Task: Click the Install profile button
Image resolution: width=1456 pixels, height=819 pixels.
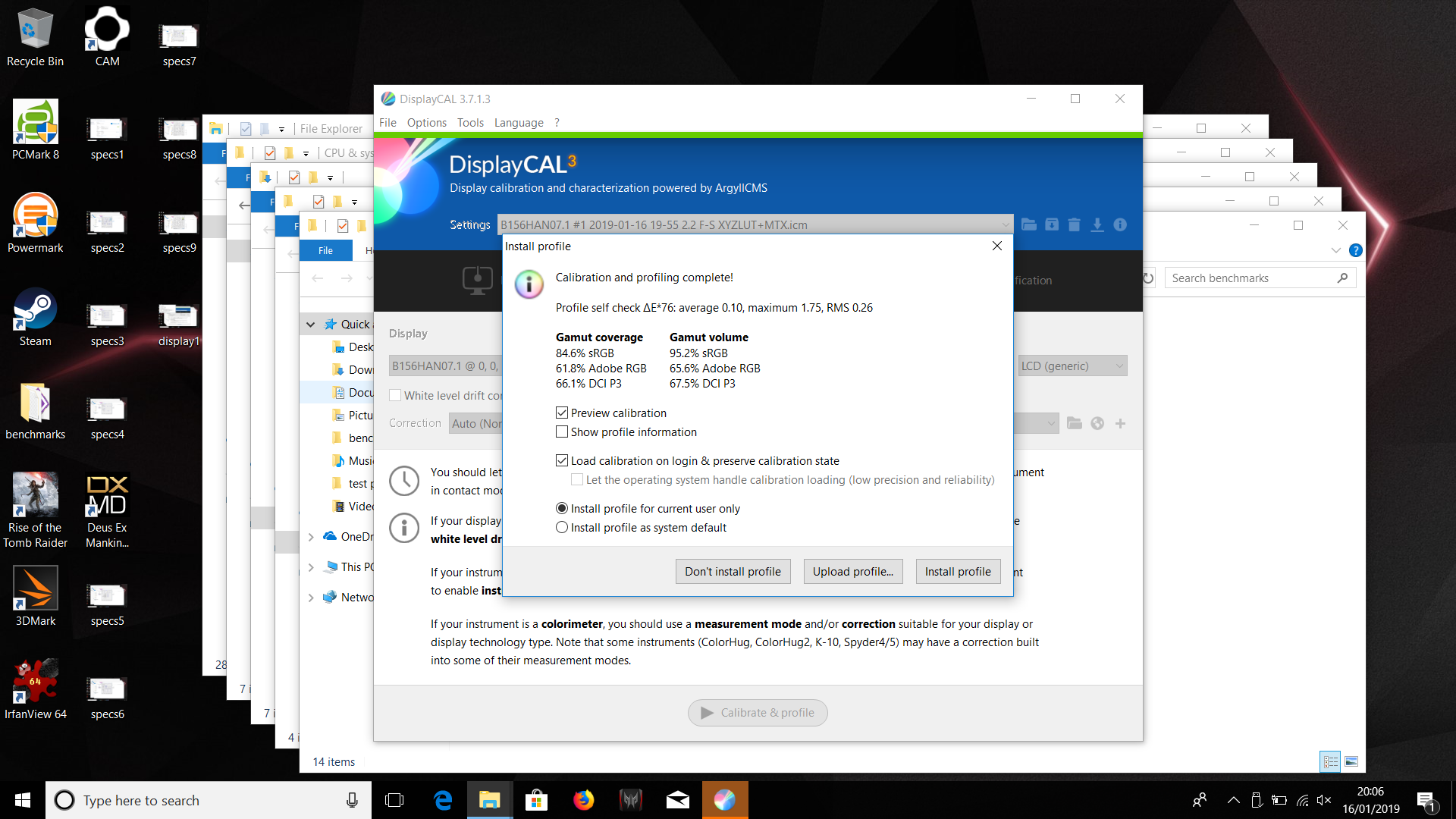Action: pyautogui.click(x=958, y=571)
